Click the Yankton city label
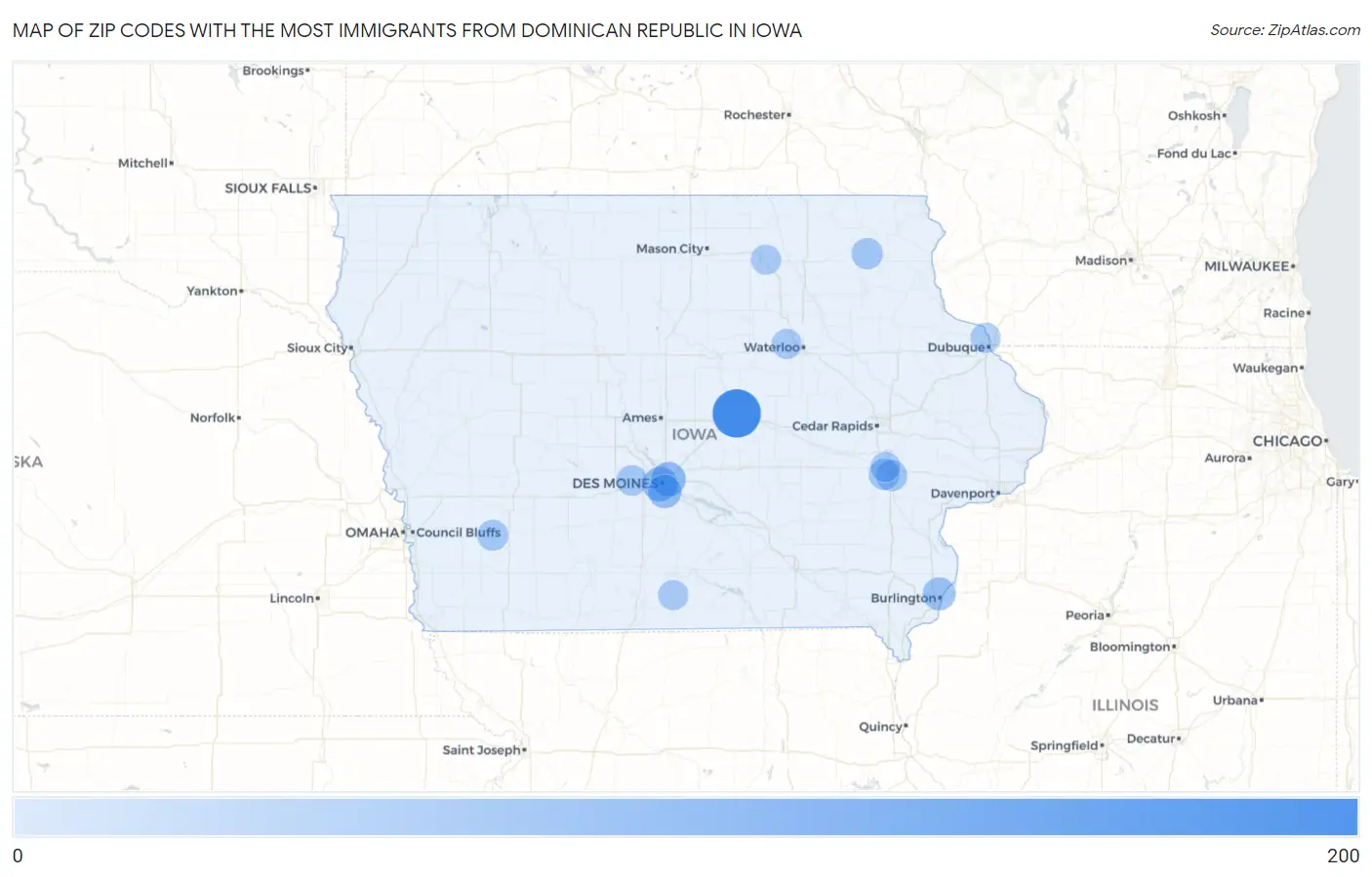This screenshot has width=1372, height=877. [215, 292]
